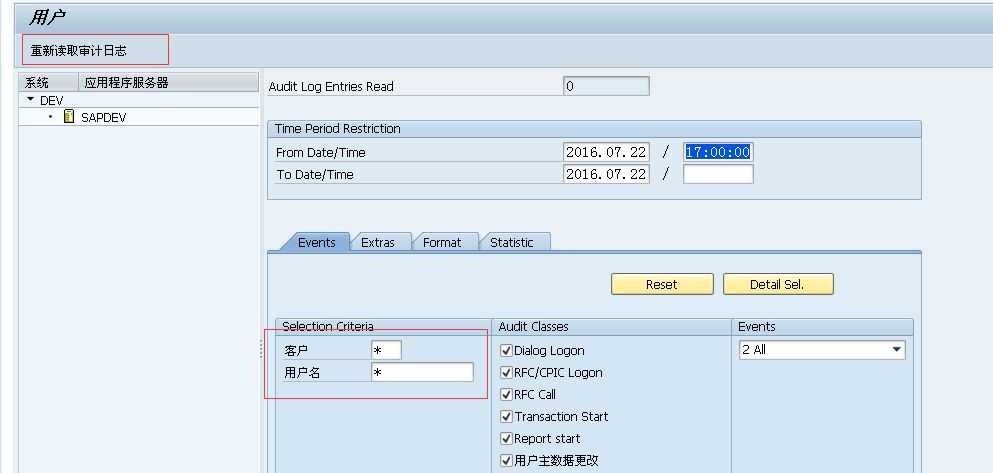Image resolution: width=993 pixels, height=473 pixels.
Task: Collapse the DEV tree node
Action: 30,99
